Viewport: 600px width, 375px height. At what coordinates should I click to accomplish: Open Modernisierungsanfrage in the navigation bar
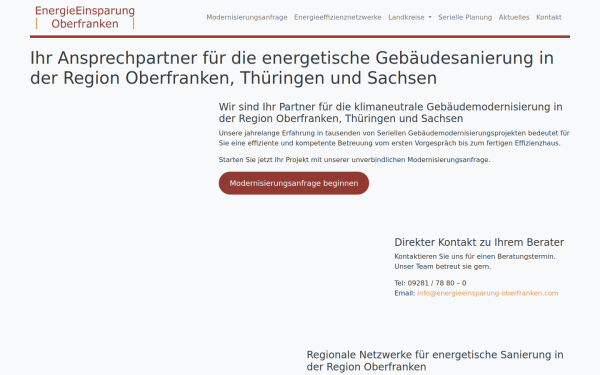(x=247, y=17)
